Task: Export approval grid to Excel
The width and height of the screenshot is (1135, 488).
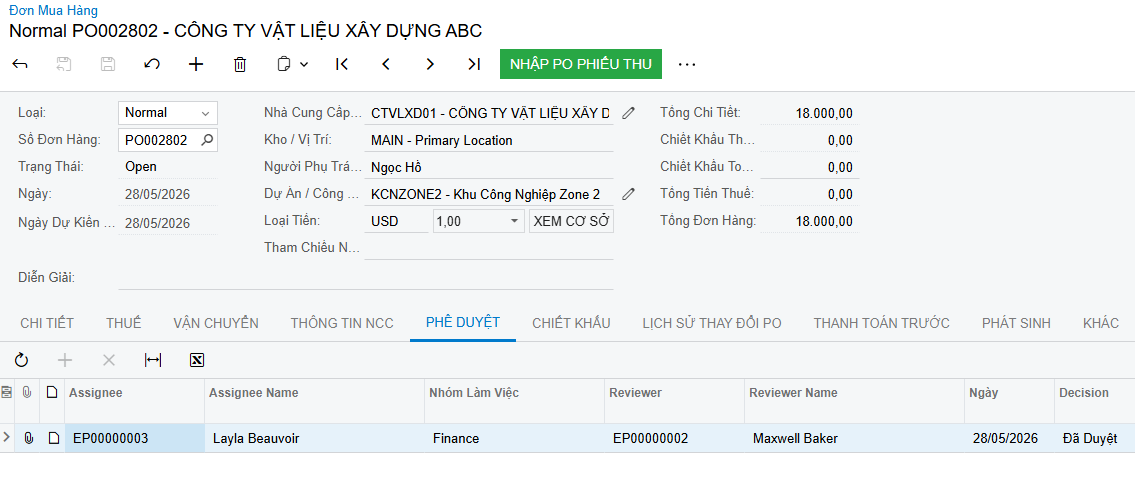Action: pos(197,360)
